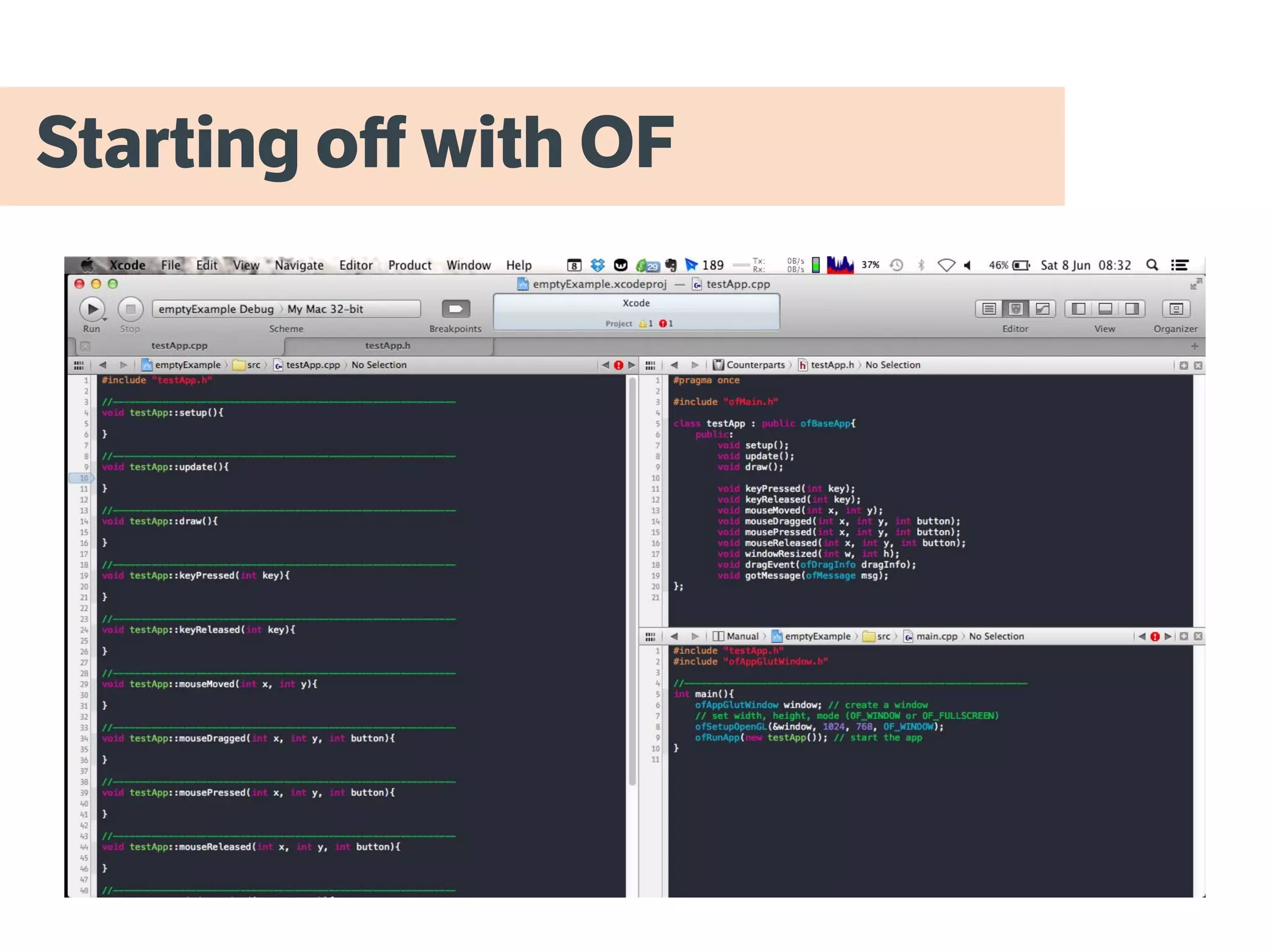
Task: Toggle the right utilities pane view
Action: [1132, 309]
